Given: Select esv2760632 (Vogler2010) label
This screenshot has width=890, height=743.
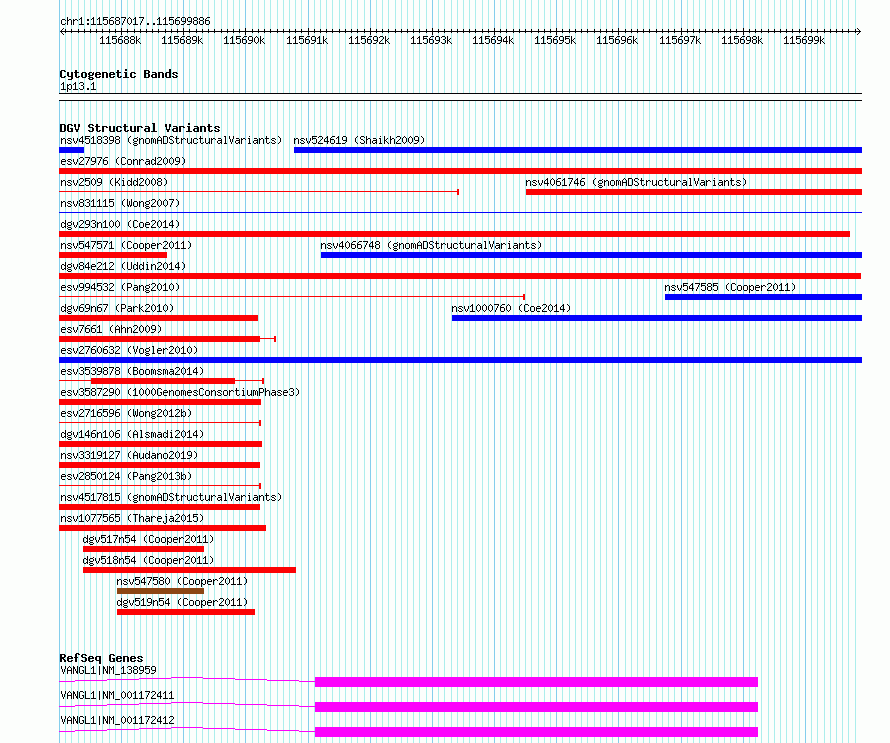Looking at the screenshot, I should (129, 350).
